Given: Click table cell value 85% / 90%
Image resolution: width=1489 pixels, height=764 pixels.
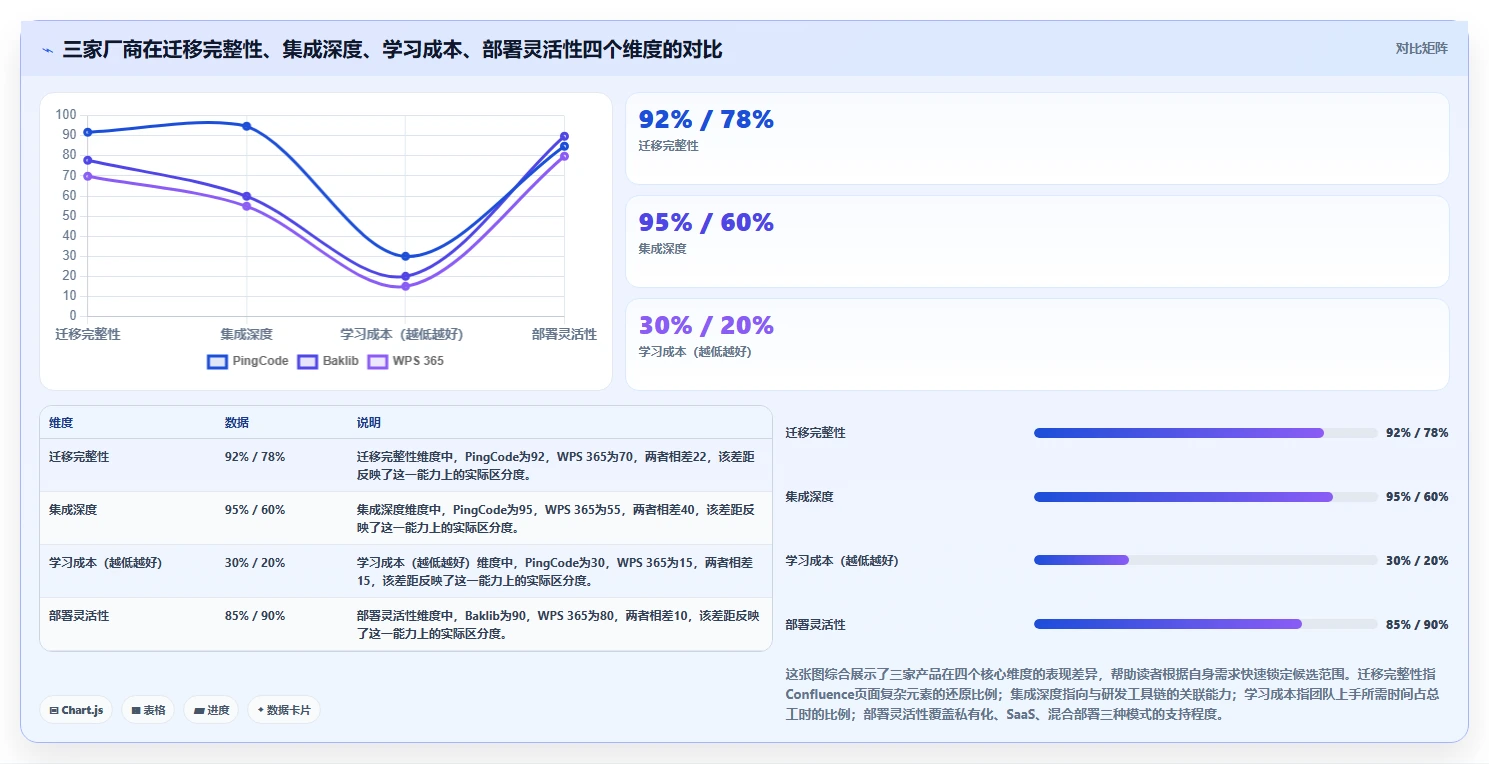Looking at the screenshot, I should point(255,615).
